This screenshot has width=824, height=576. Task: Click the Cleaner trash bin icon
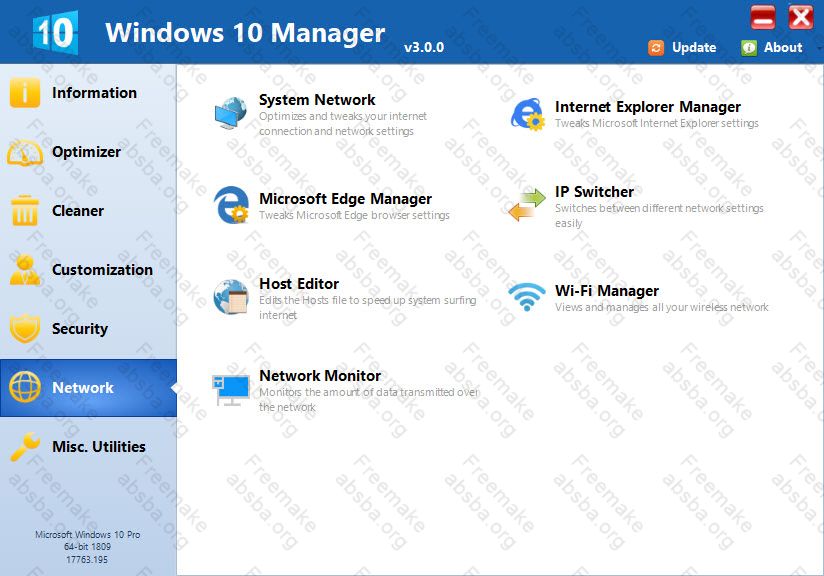(24, 211)
